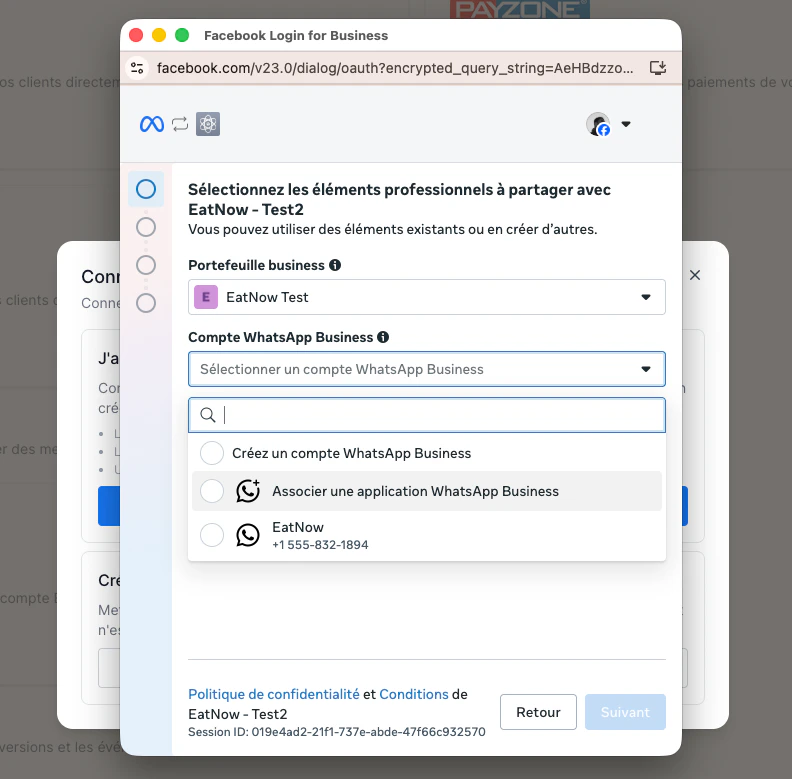The image size is (792, 779).
Task: Click the Meta logo icon
Action: tap(152, 124)
